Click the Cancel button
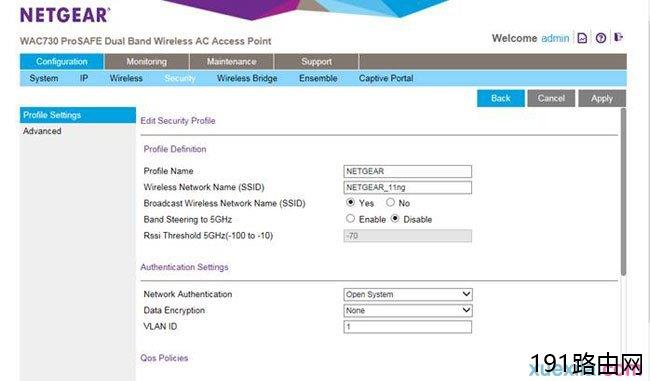 551,98
